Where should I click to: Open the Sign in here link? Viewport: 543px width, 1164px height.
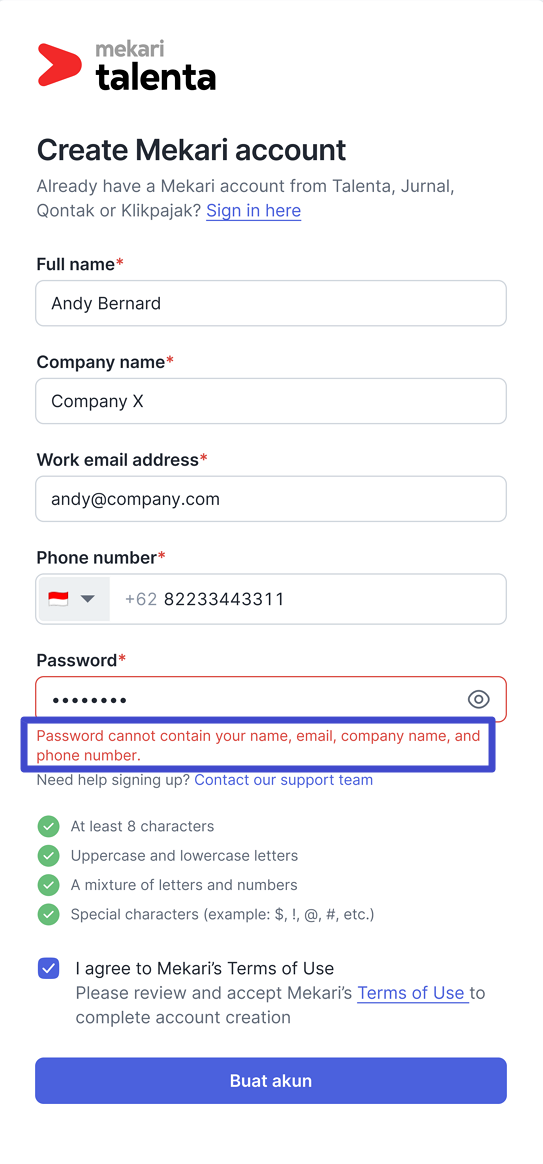253,211
